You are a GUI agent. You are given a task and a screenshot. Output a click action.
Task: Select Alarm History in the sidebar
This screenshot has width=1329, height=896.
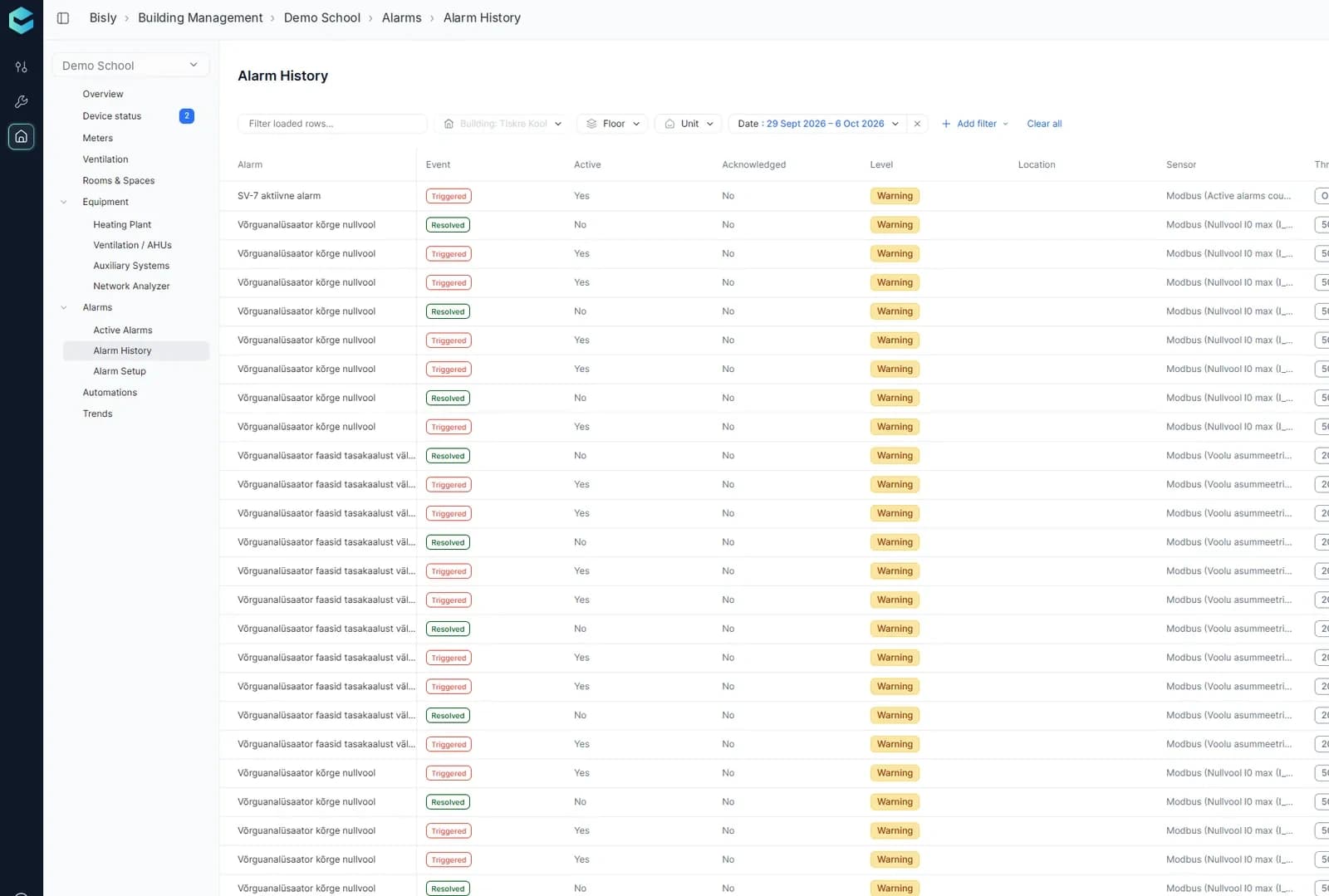(x=136, y=351)
